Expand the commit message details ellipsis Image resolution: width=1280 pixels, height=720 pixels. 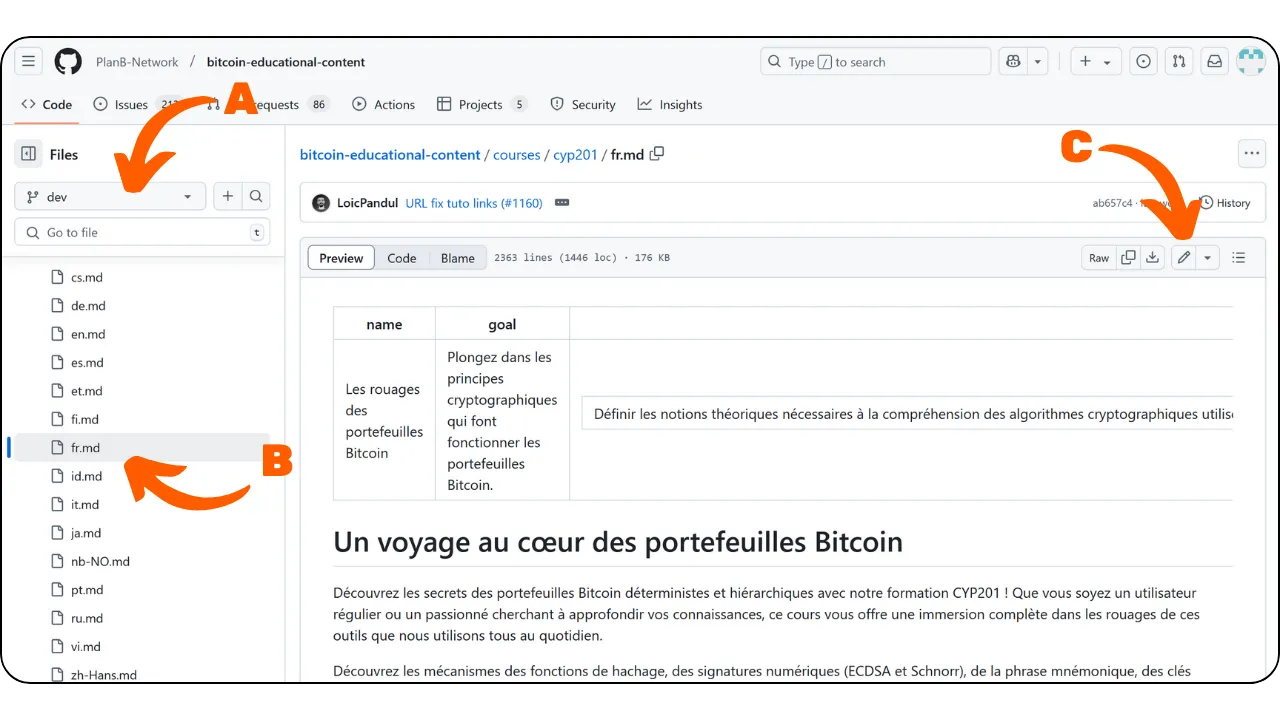pos(562,203)
